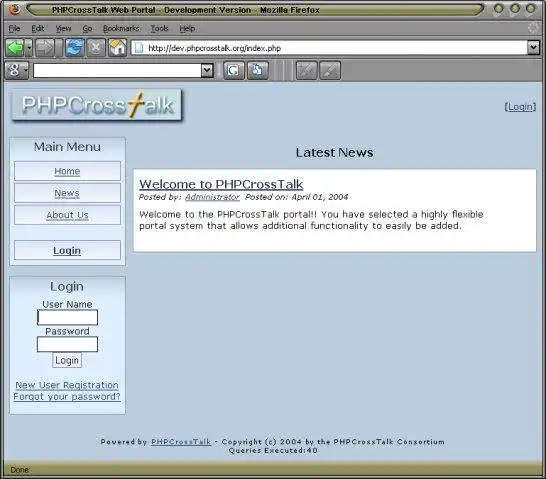This screenshot has width=546, height=479.
Task: Open the Bookmarks menu
Action: click(x=121, y=28)
